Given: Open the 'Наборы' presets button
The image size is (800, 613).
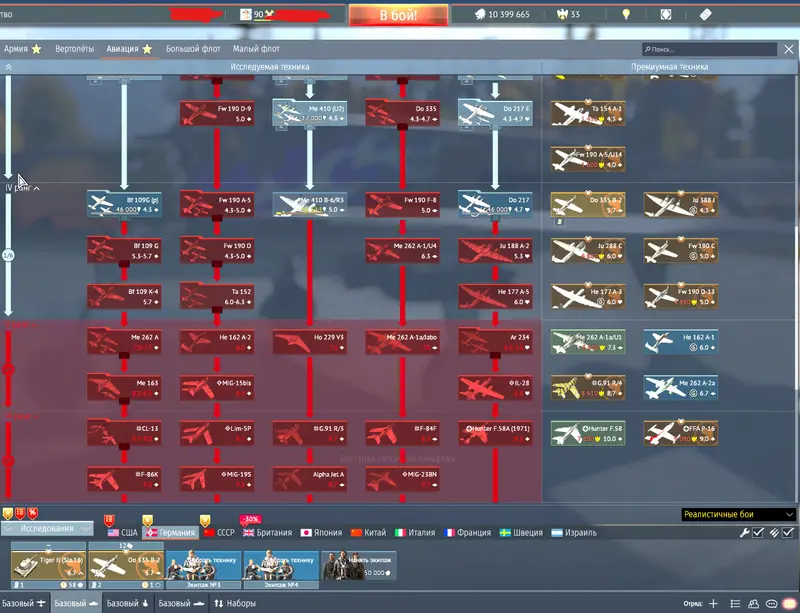Looking at the screenshot, I should tap(236, 603).
